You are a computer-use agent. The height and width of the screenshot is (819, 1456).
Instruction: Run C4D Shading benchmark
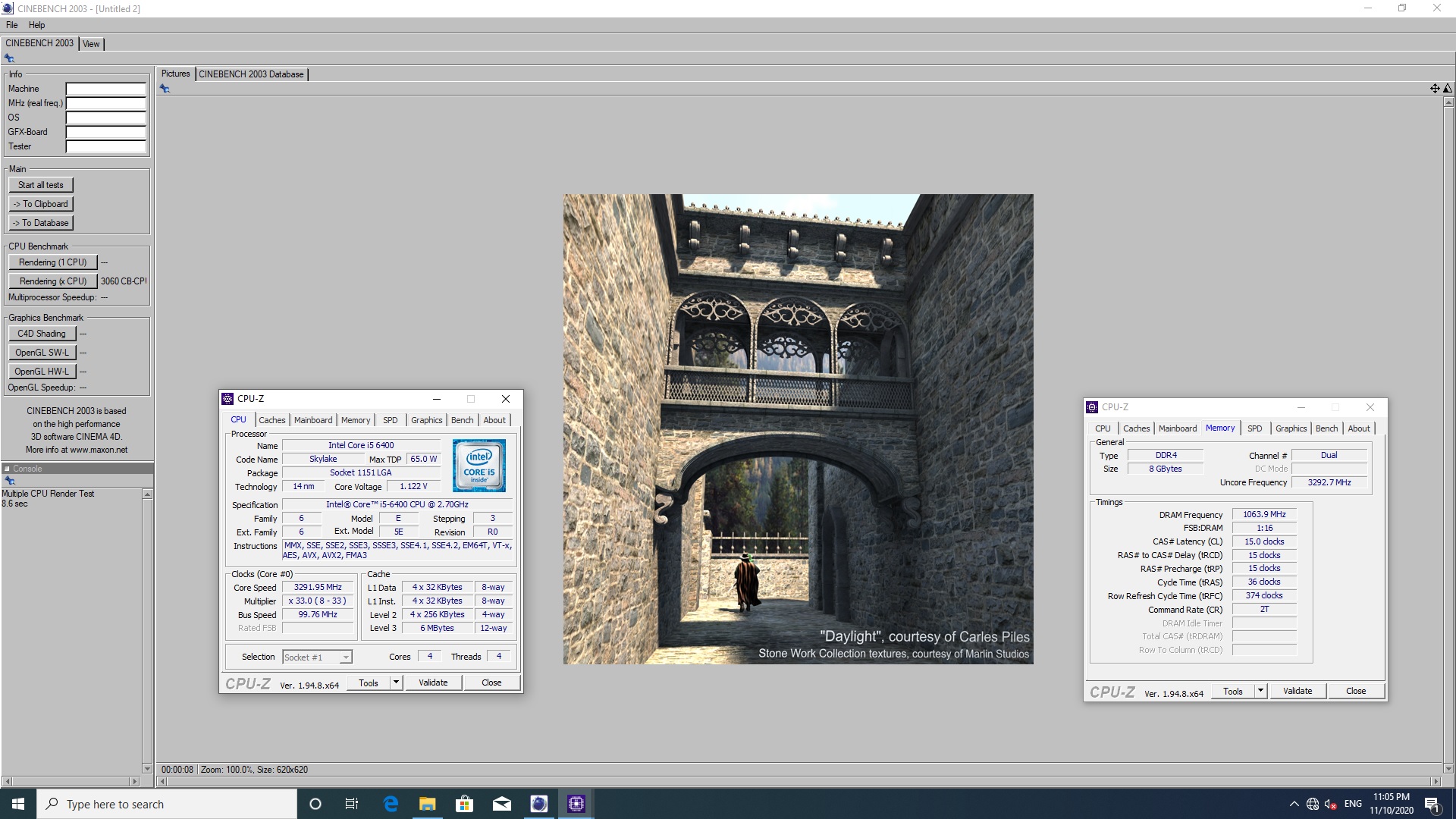click(x=42, y=334)
